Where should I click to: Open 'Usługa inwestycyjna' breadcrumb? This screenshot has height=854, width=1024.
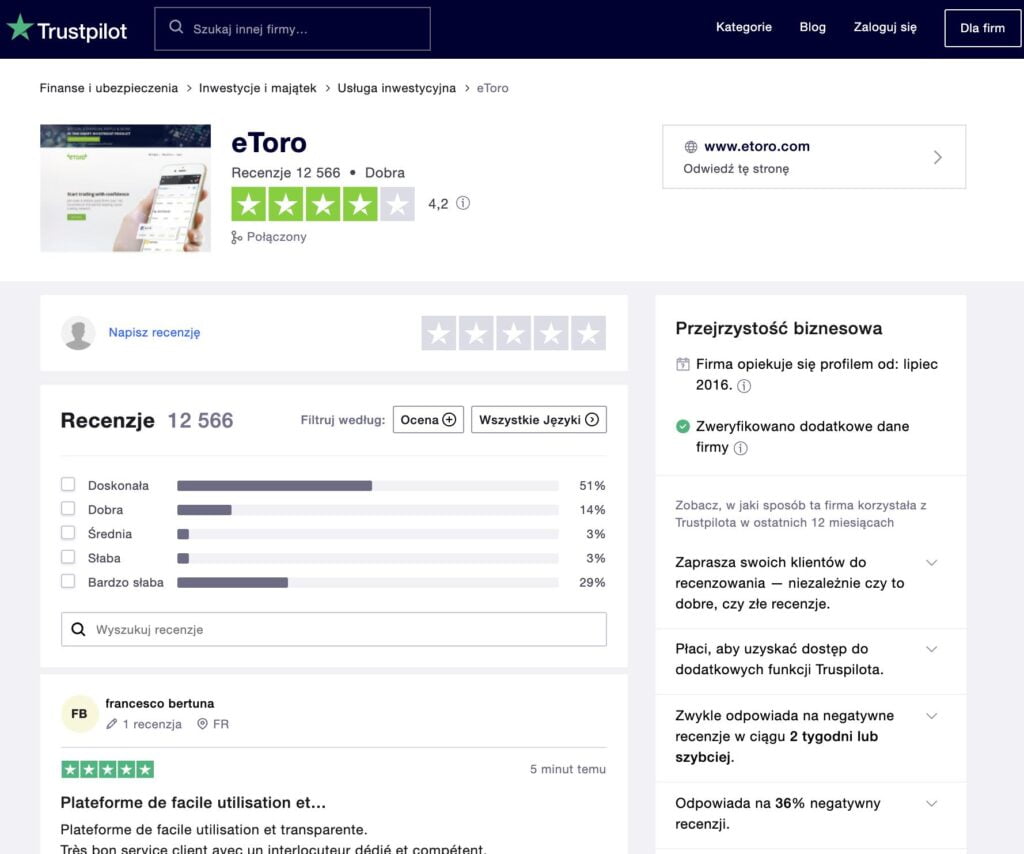[396, 88]
